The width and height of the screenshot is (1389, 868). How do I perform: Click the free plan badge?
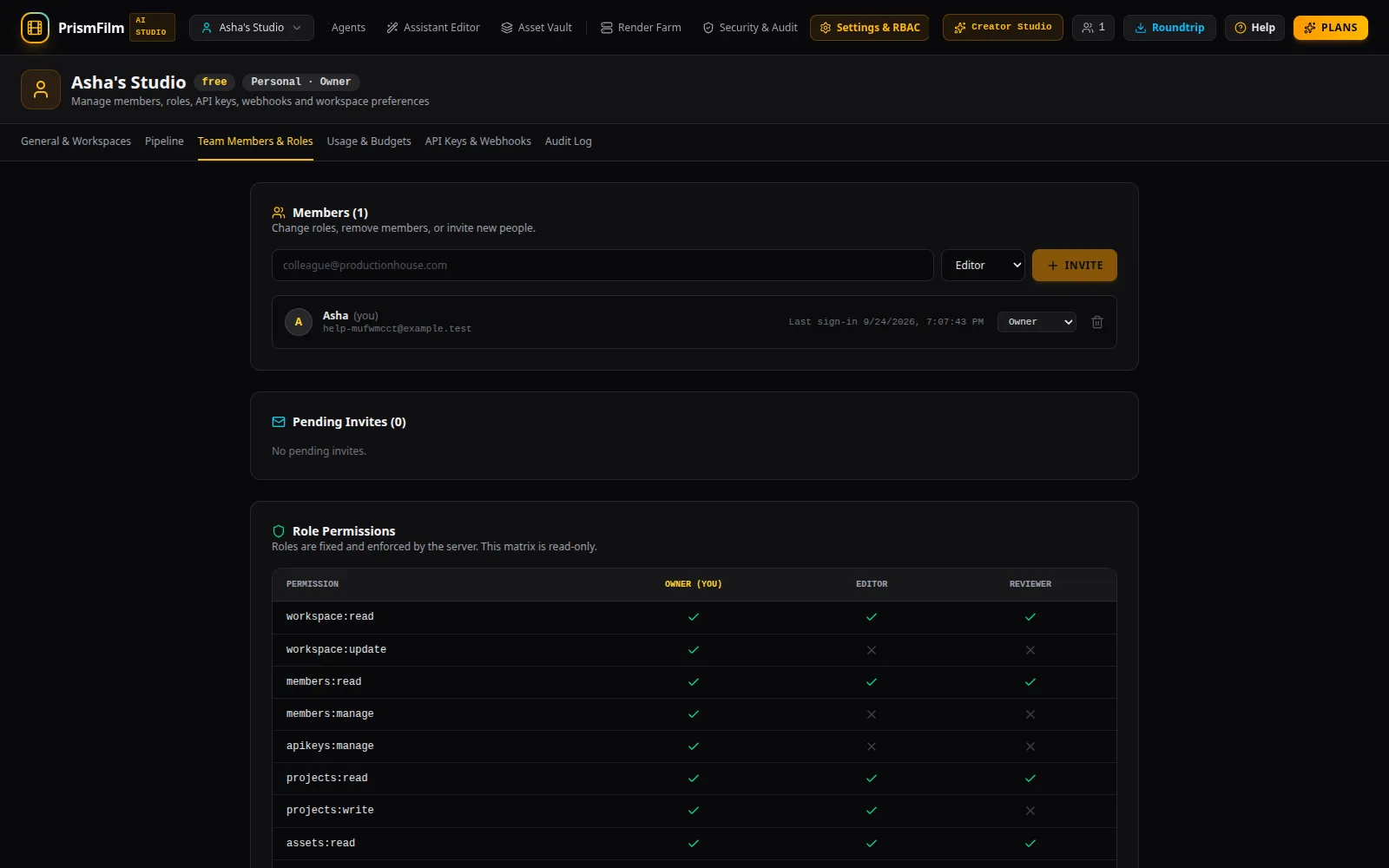pos(214,82)
